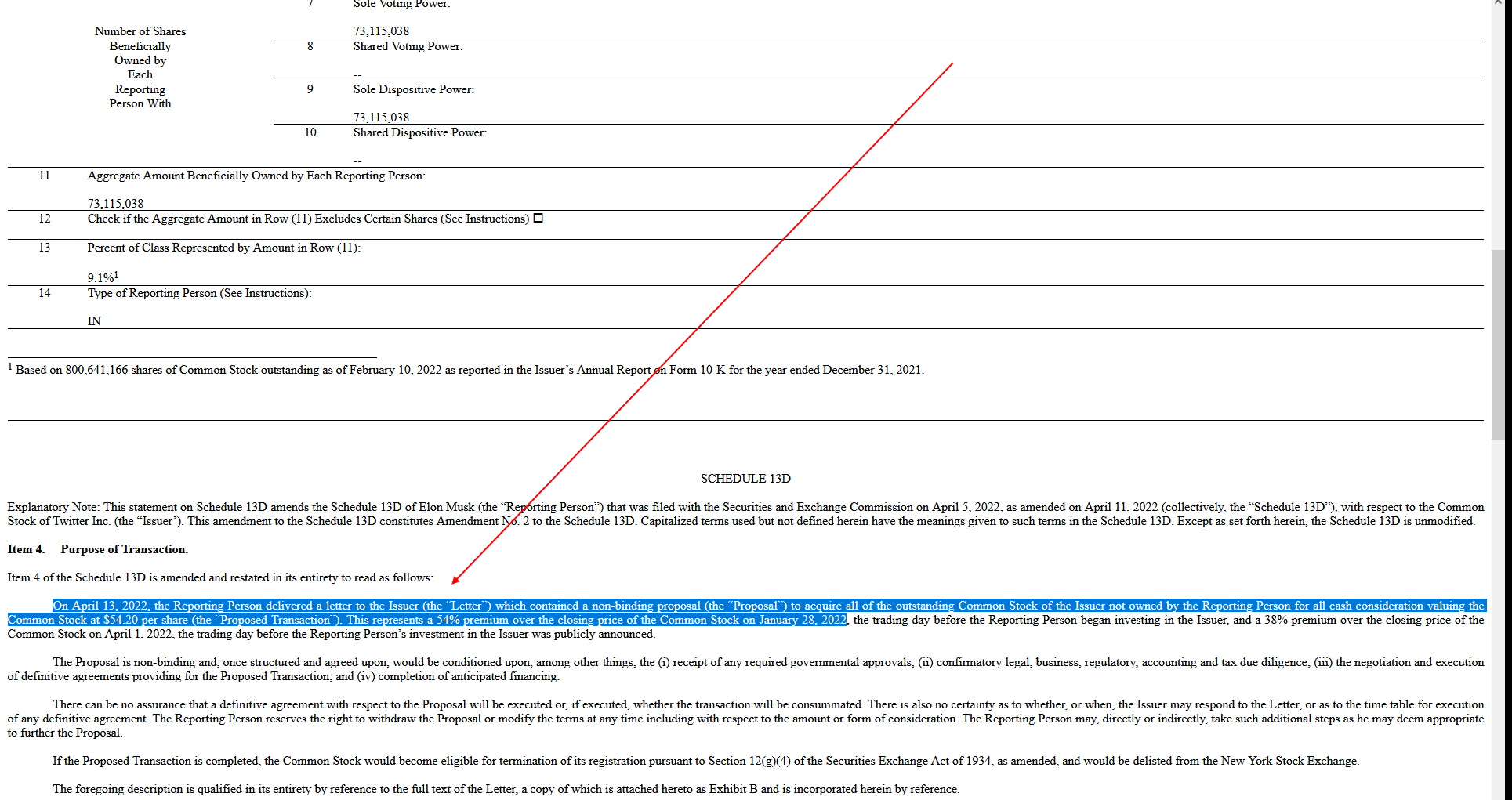This screenshot has width=1512, height=800.
Task: Click the scrollbar up arrow
Action: 1498,3
